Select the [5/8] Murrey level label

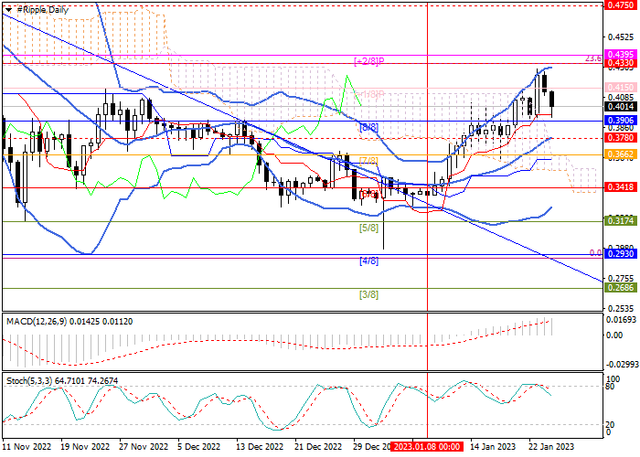[368, 228]
